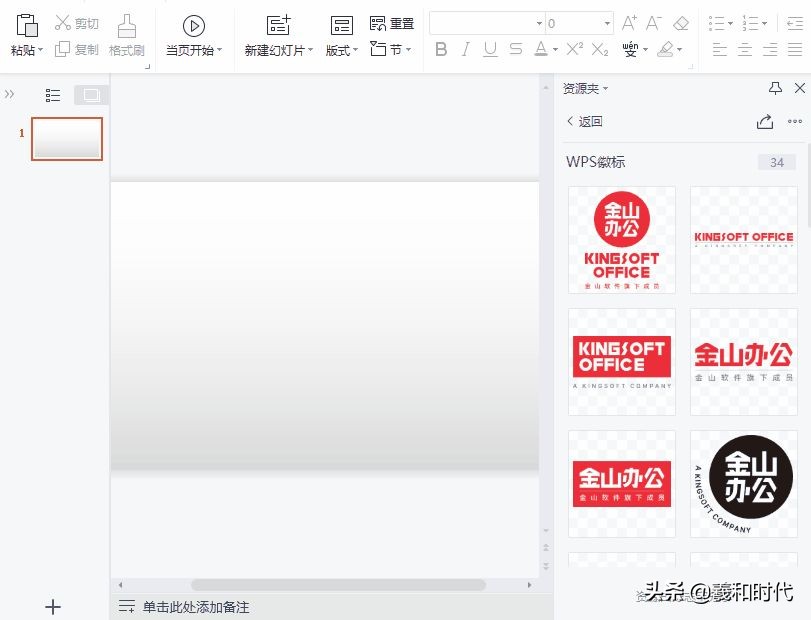The width and height of the screenshot is (811, 620).
Task: Open the more options (…) menu
Action: click(x=794, y=122)
